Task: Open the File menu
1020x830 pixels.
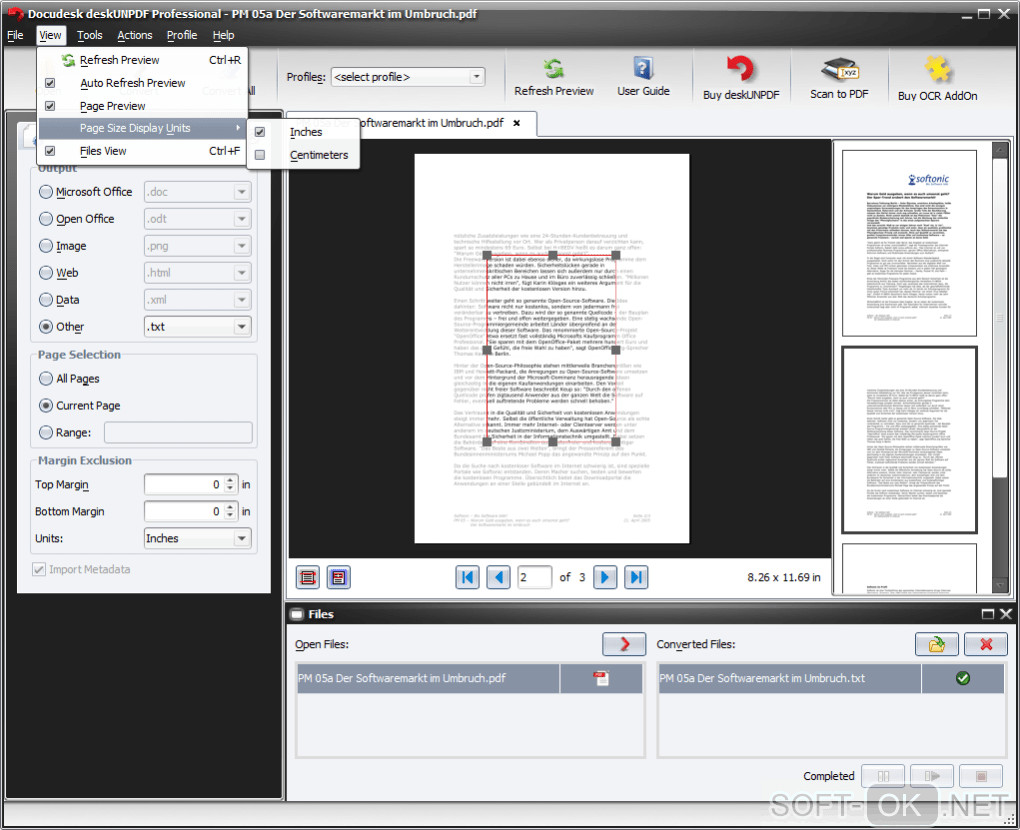Action: pos(16,35)
